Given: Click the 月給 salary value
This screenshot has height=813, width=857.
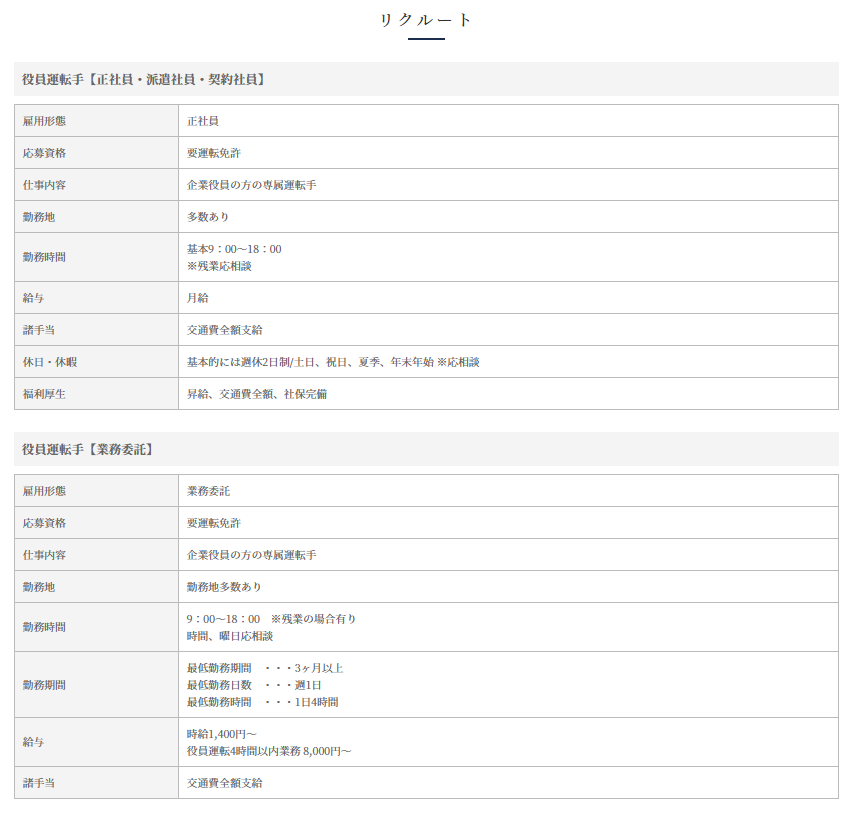Looking at the screenshot, I should [x=198, y=298].
